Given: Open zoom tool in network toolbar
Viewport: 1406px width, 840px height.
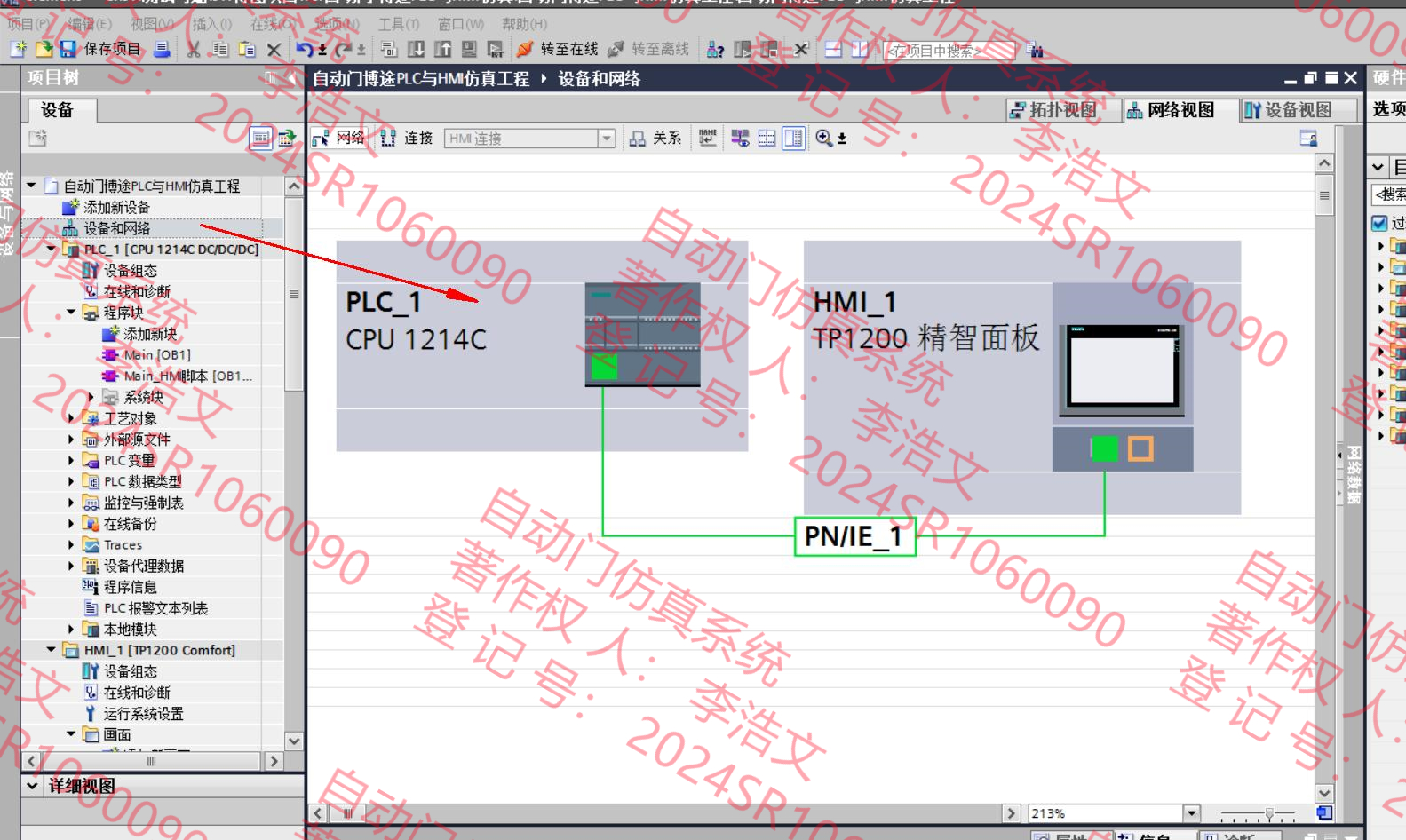Looking at the screenshot, I should 824,138.
